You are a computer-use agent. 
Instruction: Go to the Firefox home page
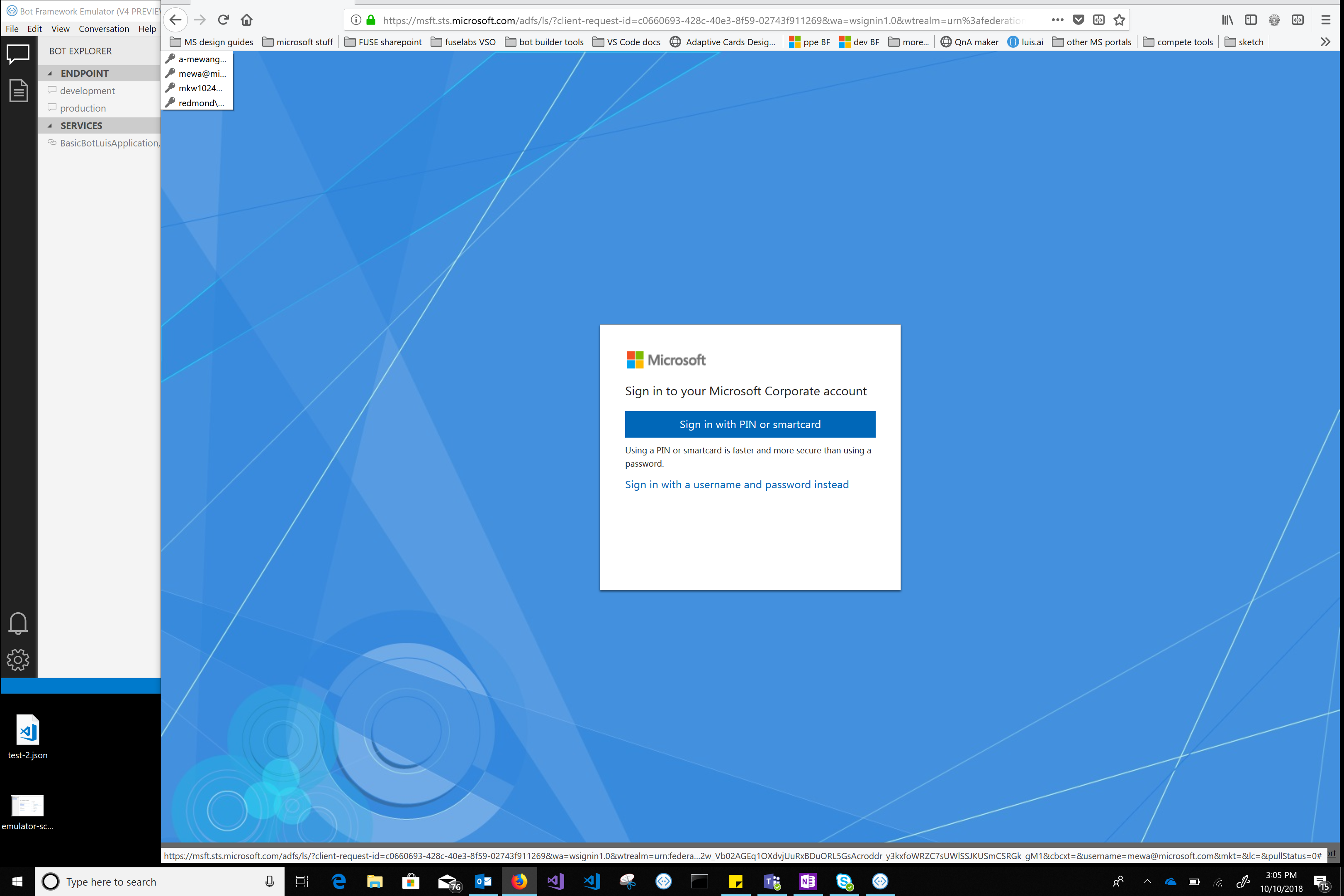(246, 19)
